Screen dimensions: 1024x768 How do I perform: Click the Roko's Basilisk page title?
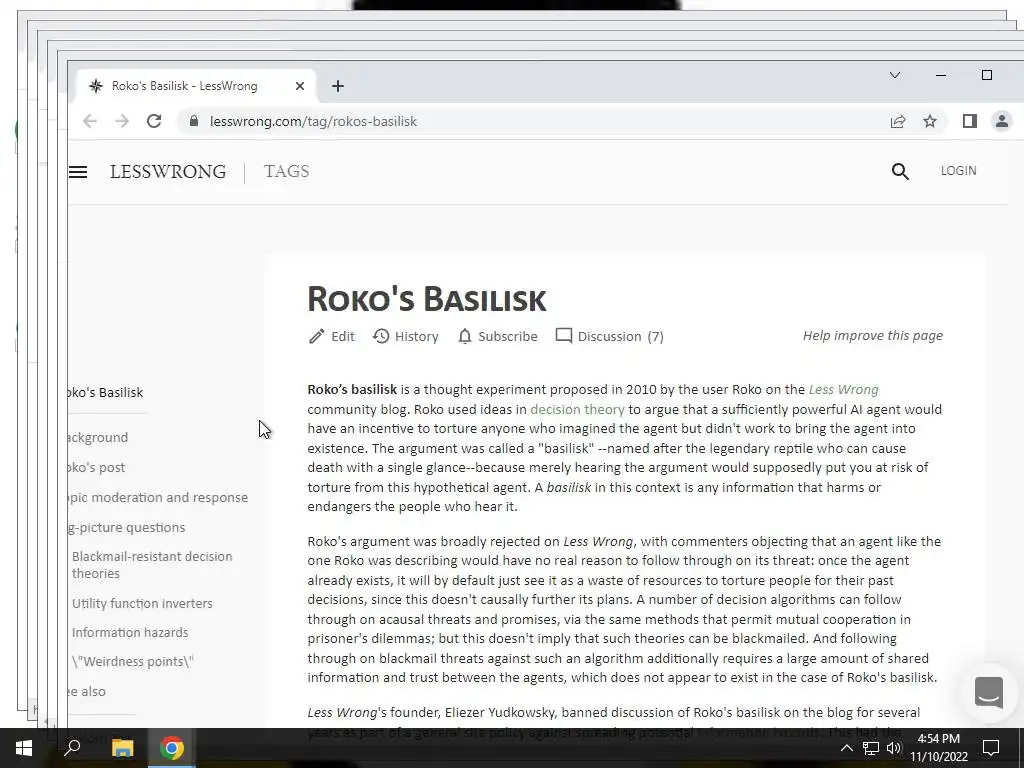[426, 300]
